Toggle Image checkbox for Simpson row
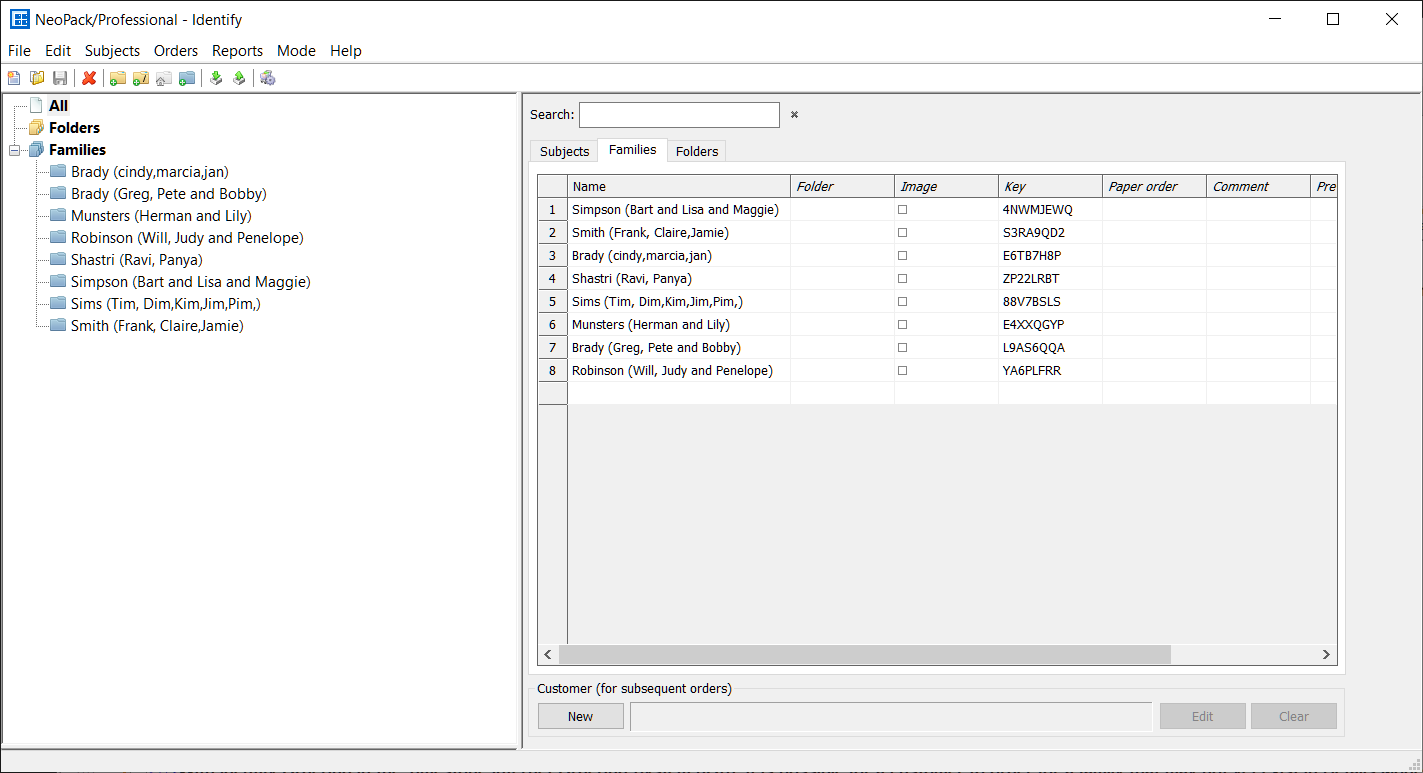This screenshot has width=1423, height=773. coord(902,210)
